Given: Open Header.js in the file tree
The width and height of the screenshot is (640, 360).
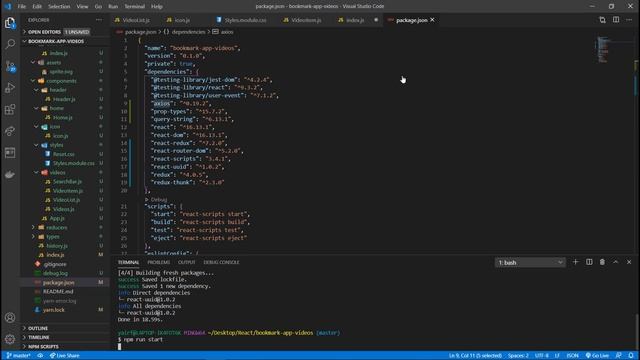Looking at the screenshot, I should pos(64,99).
